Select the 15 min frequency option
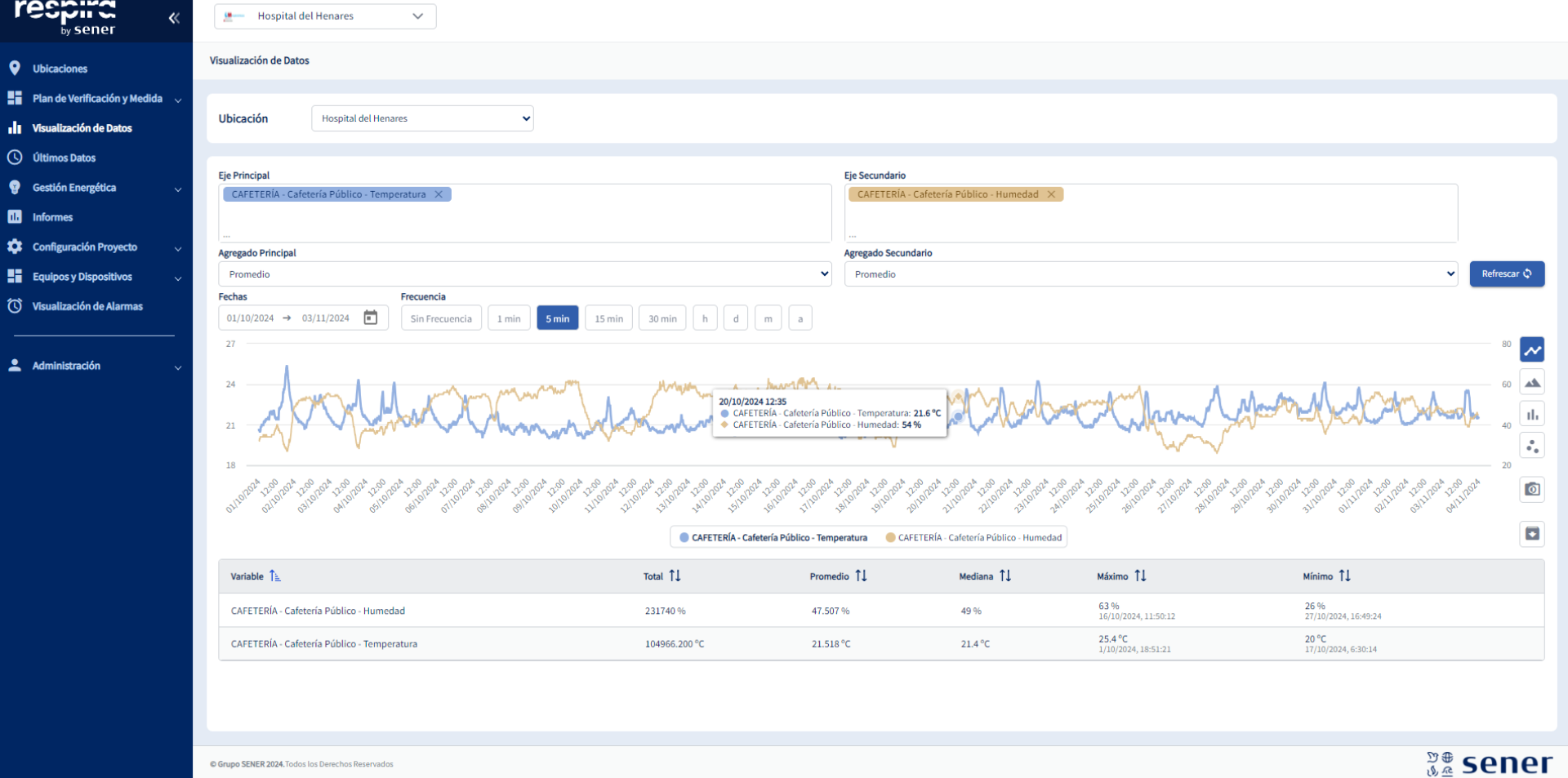1568x778 pixels. (x=608, y=318)
